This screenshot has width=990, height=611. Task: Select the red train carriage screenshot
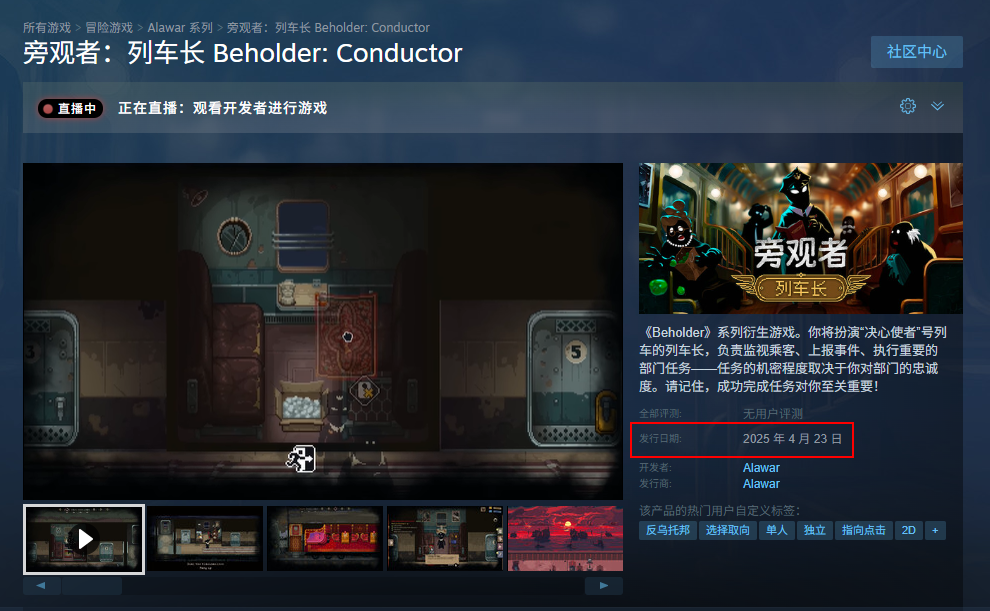(x=325, y=538)
